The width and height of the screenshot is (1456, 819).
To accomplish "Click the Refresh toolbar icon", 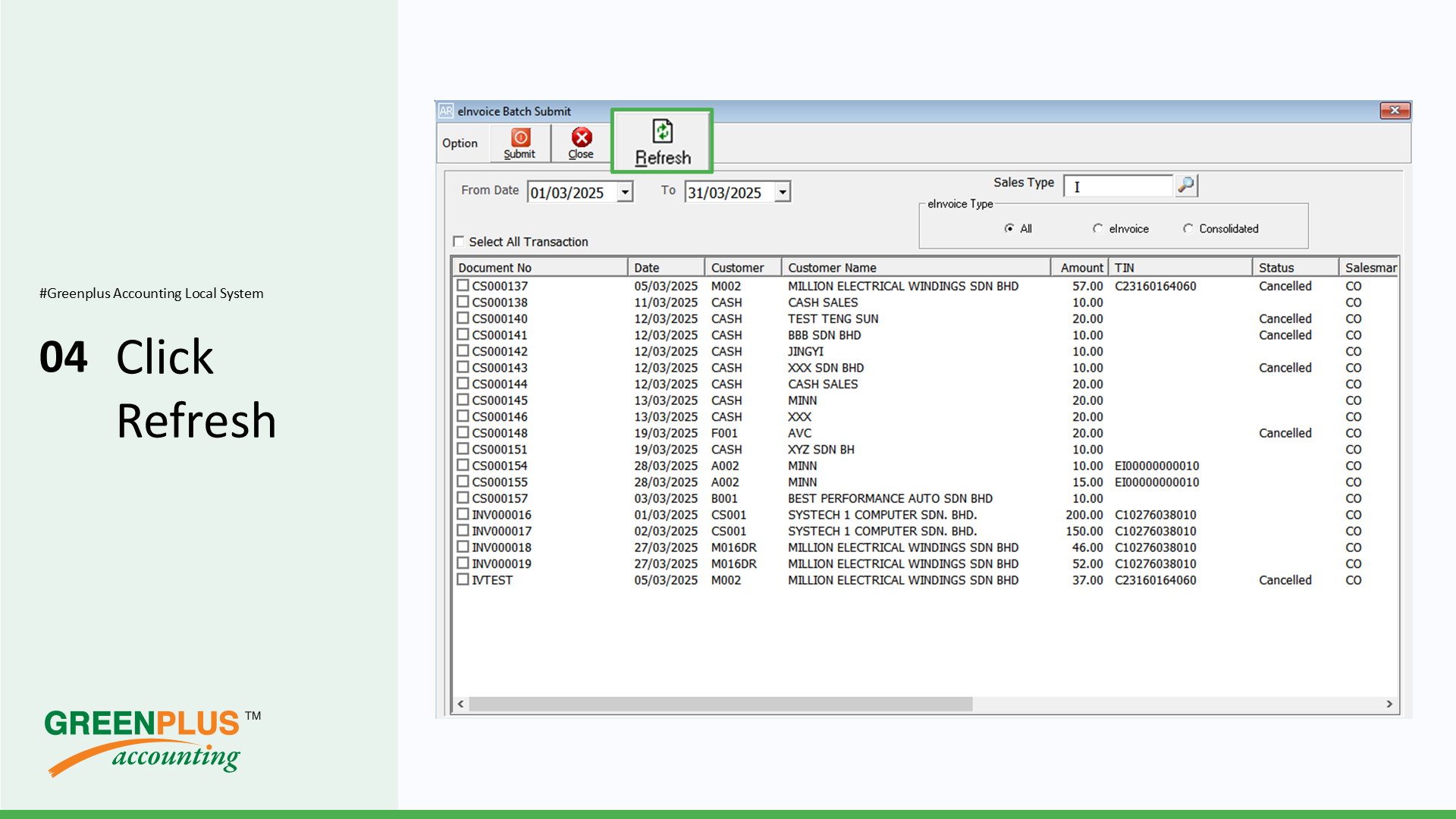I will point(662,141).
